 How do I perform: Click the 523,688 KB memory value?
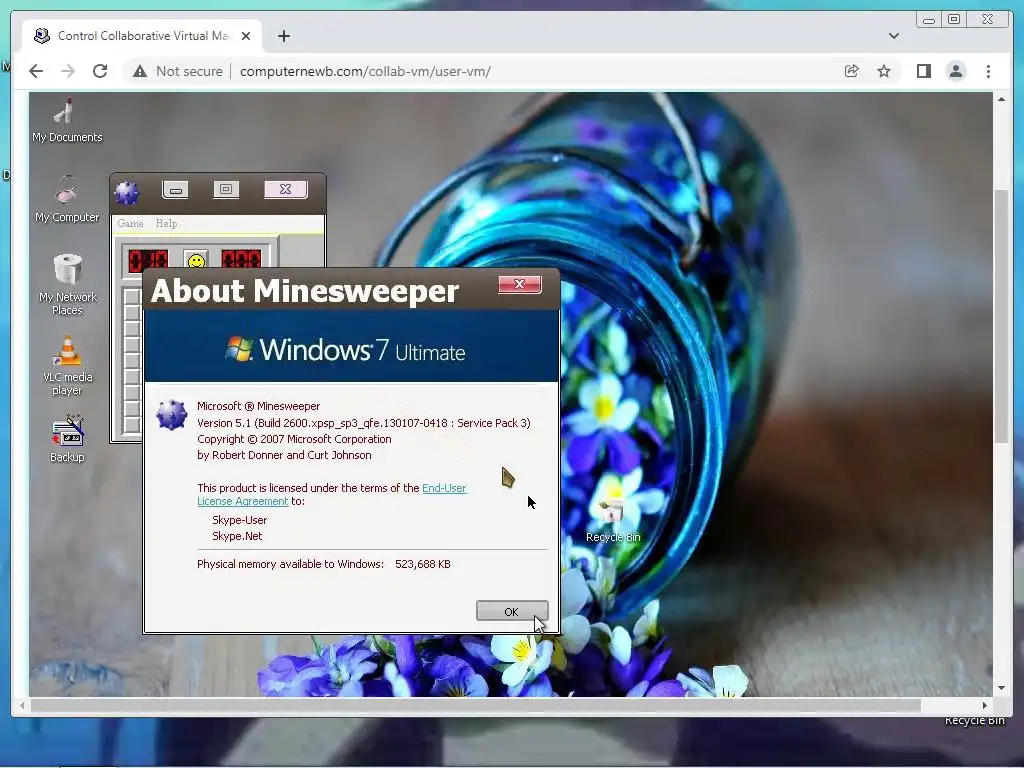click(423, 564)
